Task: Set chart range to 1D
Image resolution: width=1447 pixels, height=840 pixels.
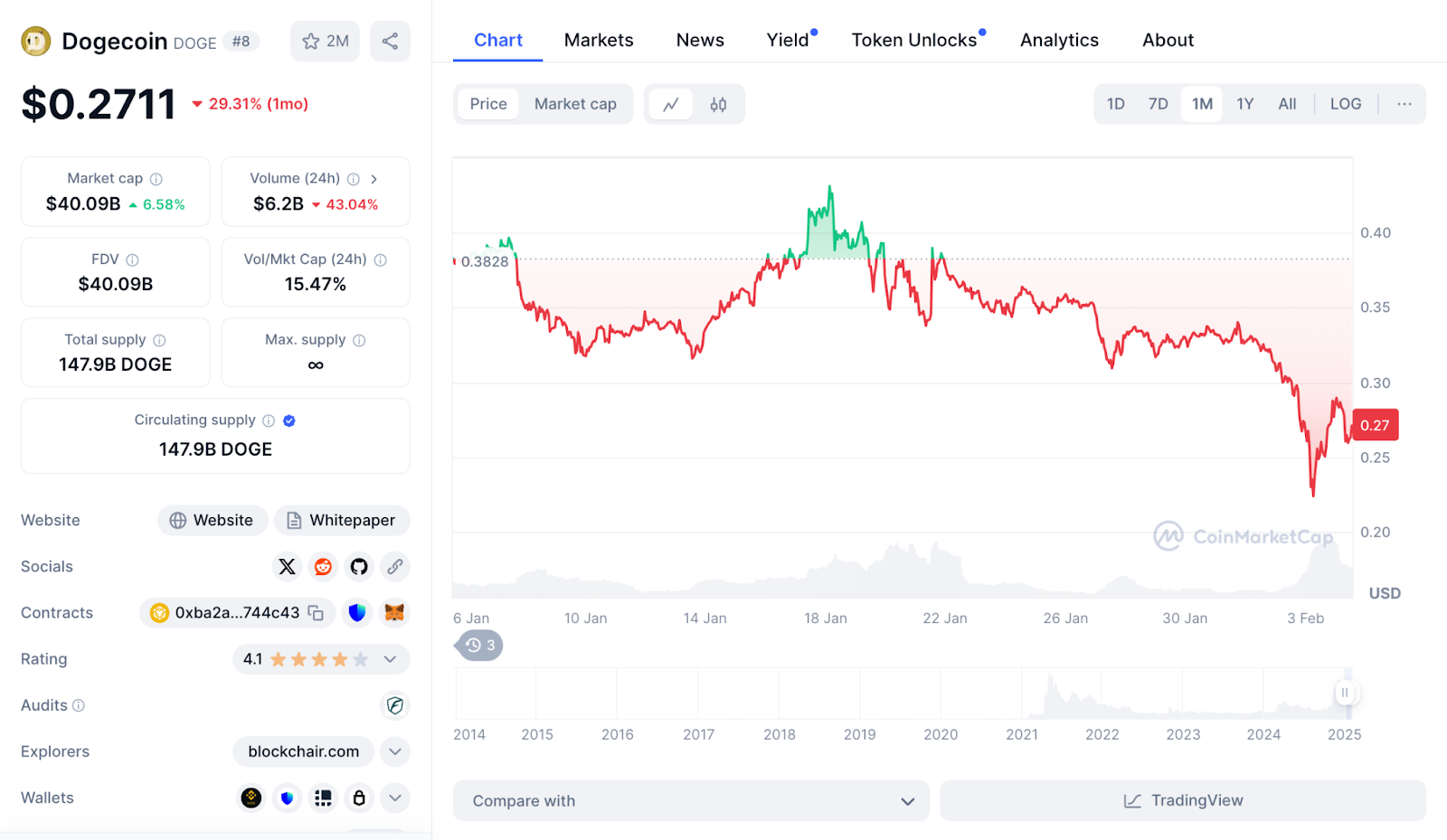Action: click(1116, 104)
